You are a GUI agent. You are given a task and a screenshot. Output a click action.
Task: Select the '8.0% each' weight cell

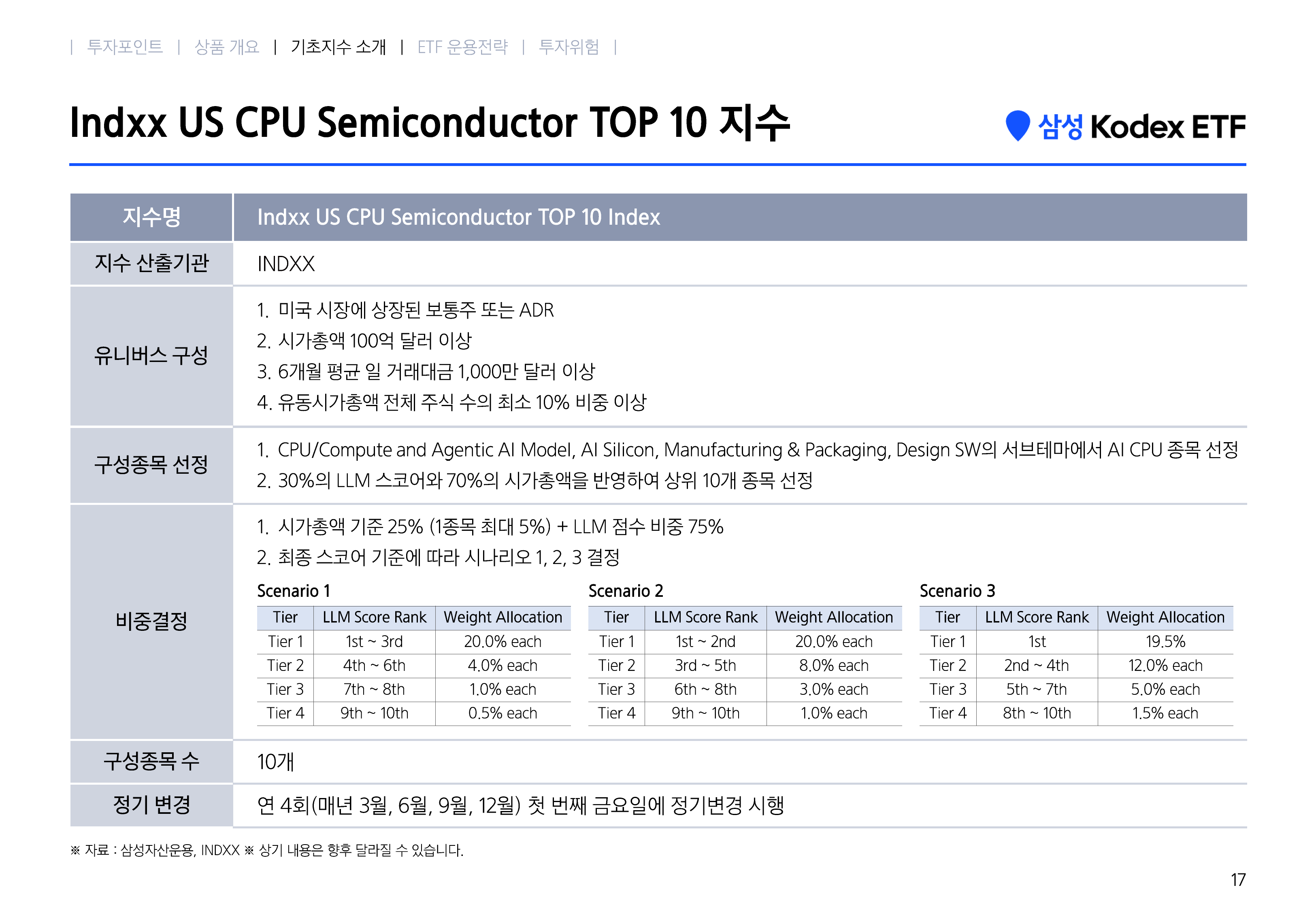click(834, 666)
